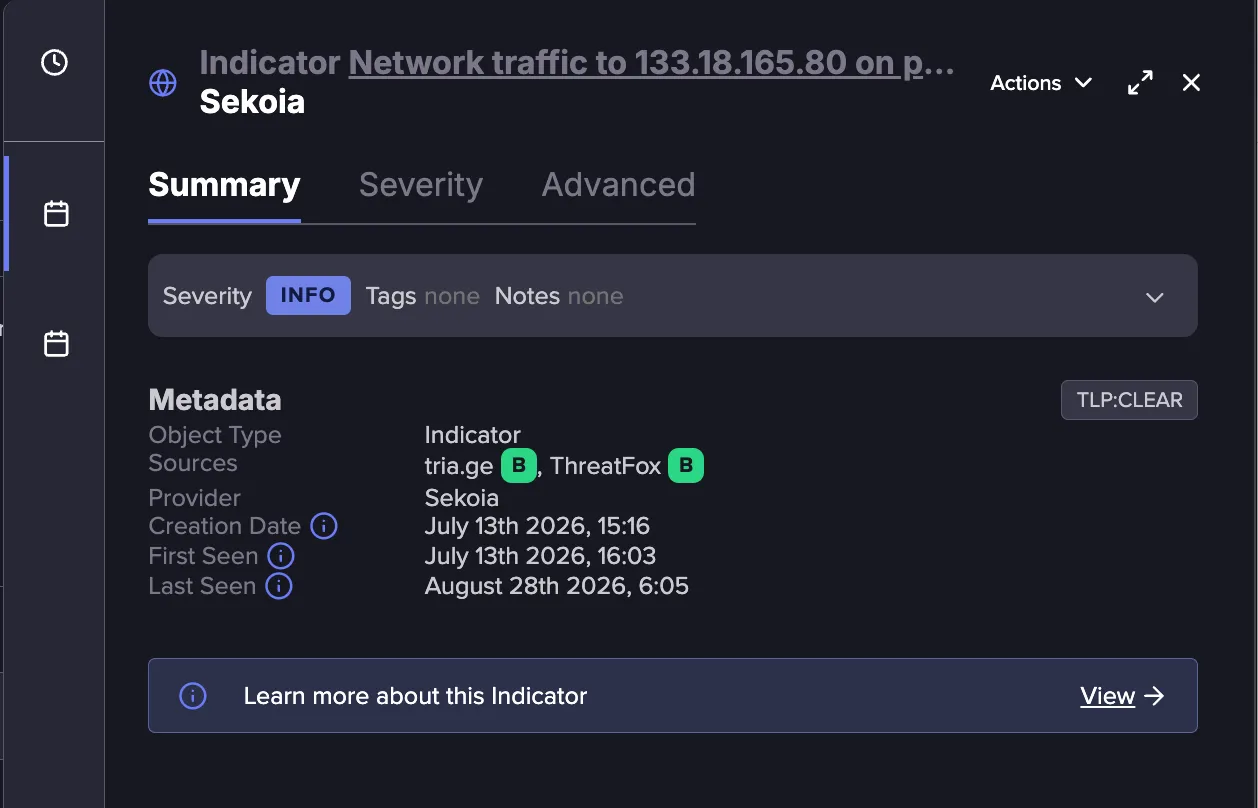Click the tria.ge source name
The image size is (1258, 808).
pos(459,466)
